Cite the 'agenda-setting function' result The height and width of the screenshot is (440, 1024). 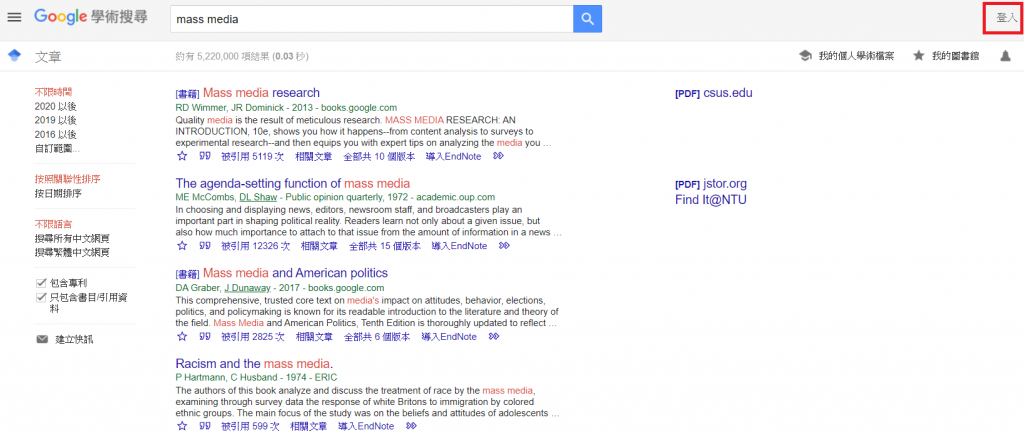(204, 245)
